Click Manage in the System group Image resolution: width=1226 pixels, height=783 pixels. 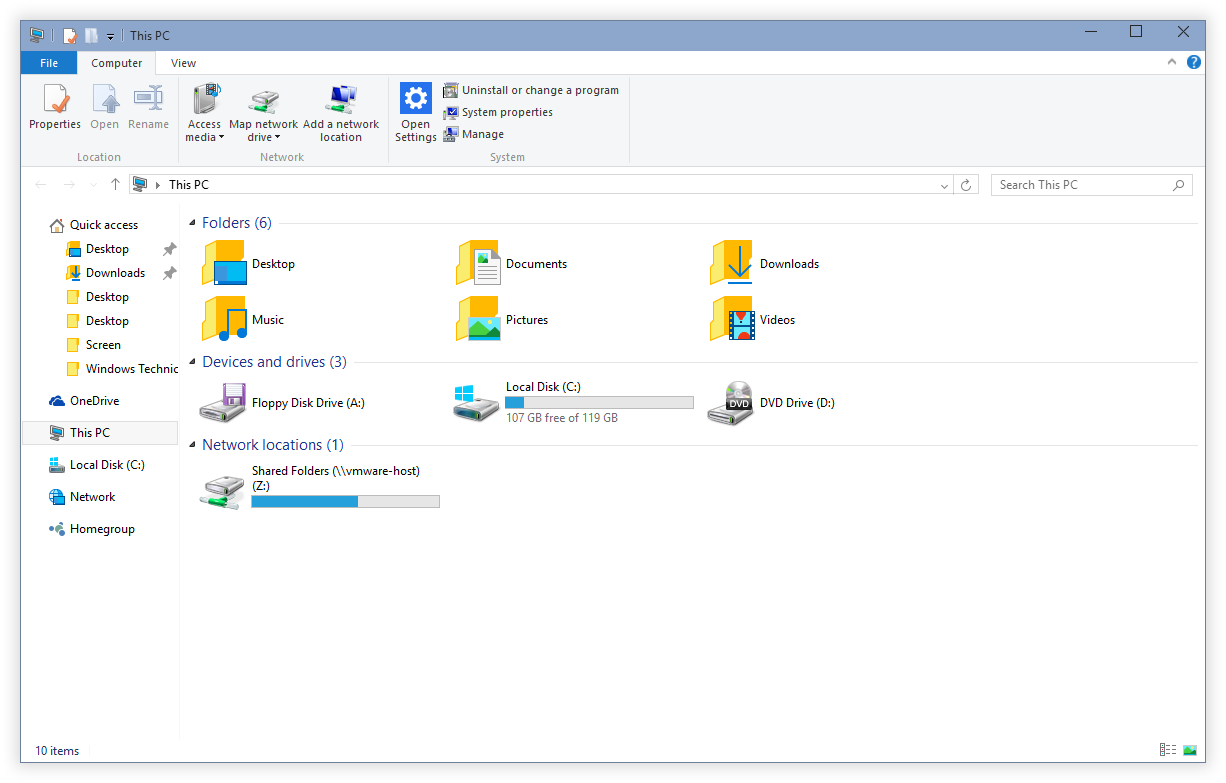click(x=474, y=134)
